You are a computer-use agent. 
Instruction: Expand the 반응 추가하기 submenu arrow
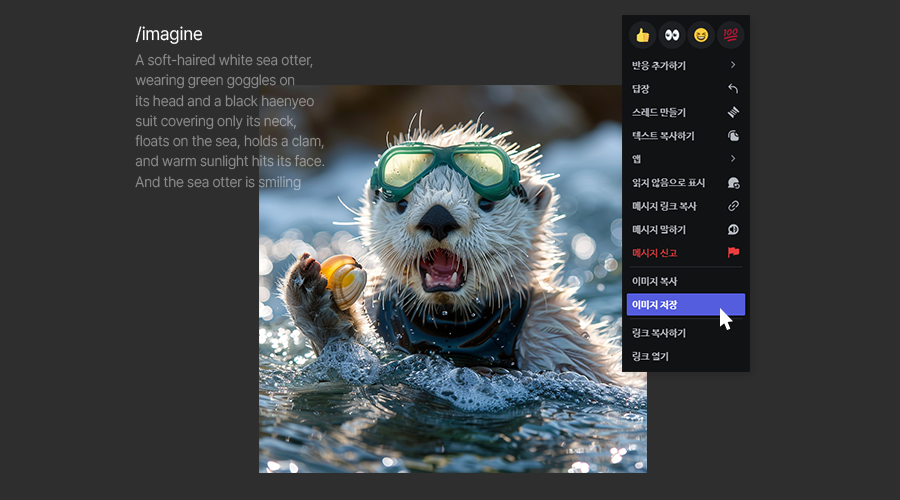click(733, 65)
